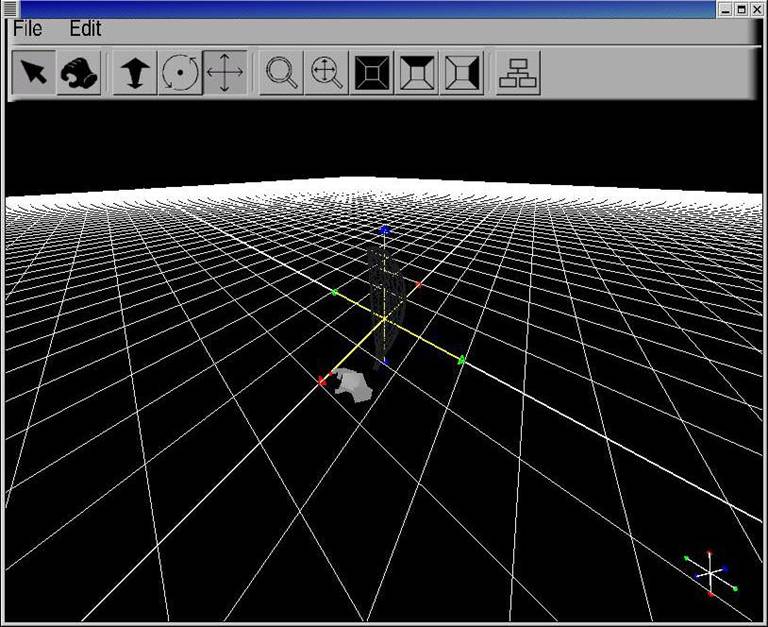Switch to the side perspective view icon
768x627 pixels.
click(462, 72)
